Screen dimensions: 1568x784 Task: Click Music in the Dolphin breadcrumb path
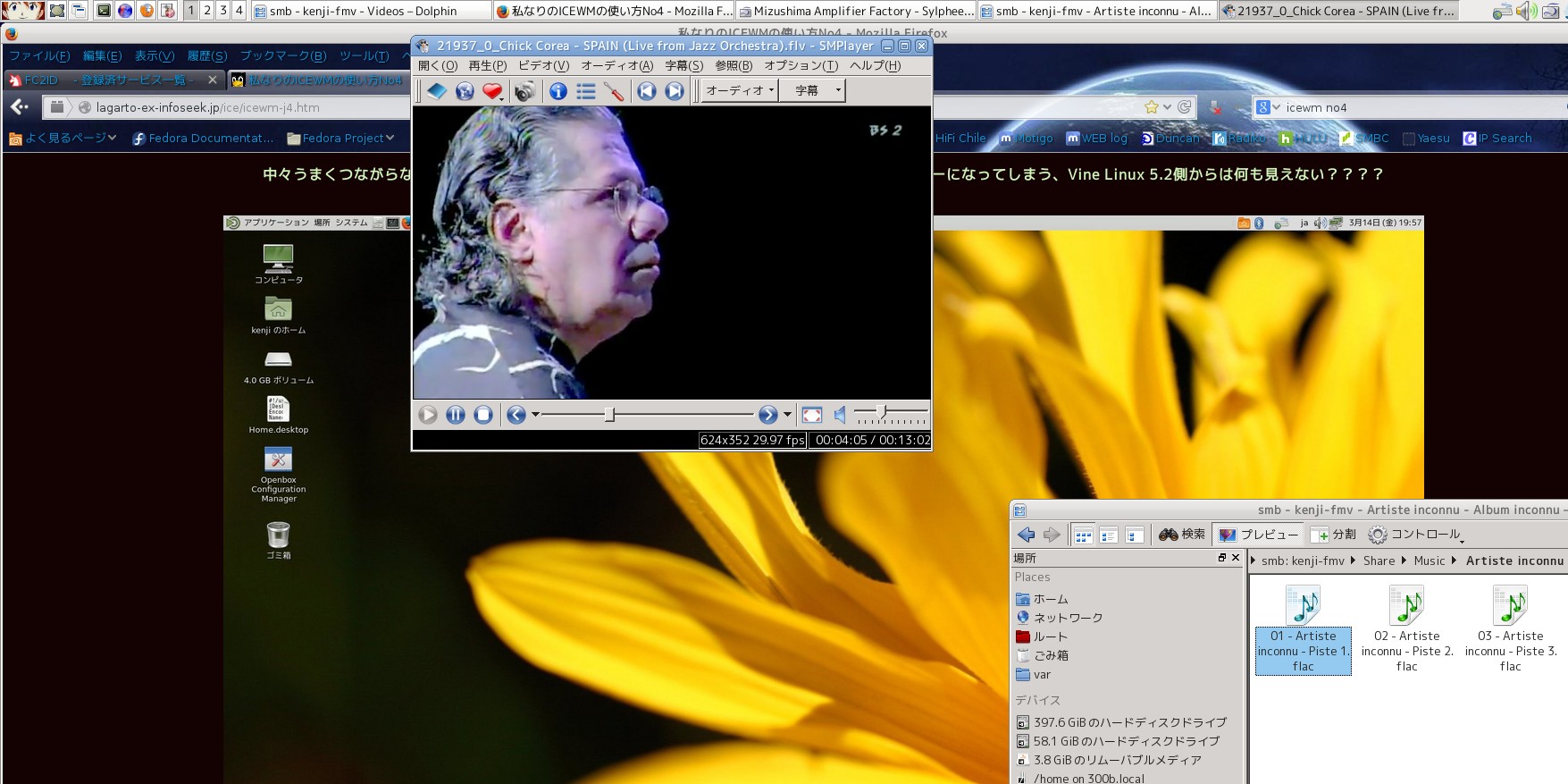pos(1429,561)
